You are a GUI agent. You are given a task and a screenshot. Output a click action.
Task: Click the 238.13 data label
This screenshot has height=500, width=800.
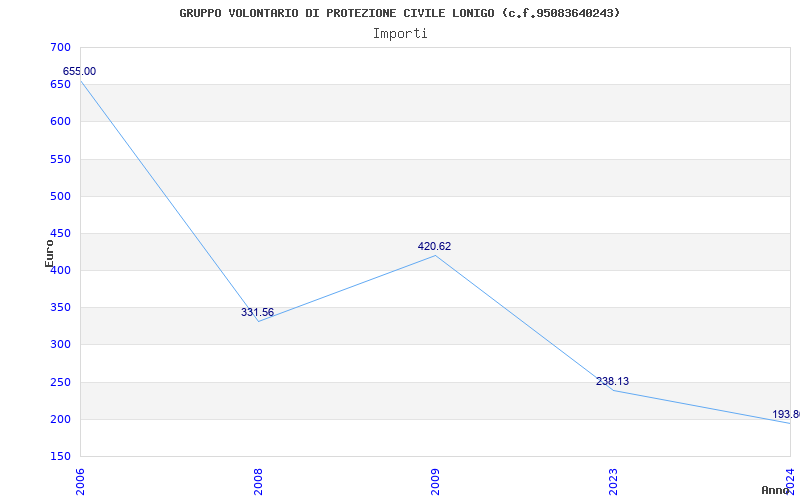[612, 381]
